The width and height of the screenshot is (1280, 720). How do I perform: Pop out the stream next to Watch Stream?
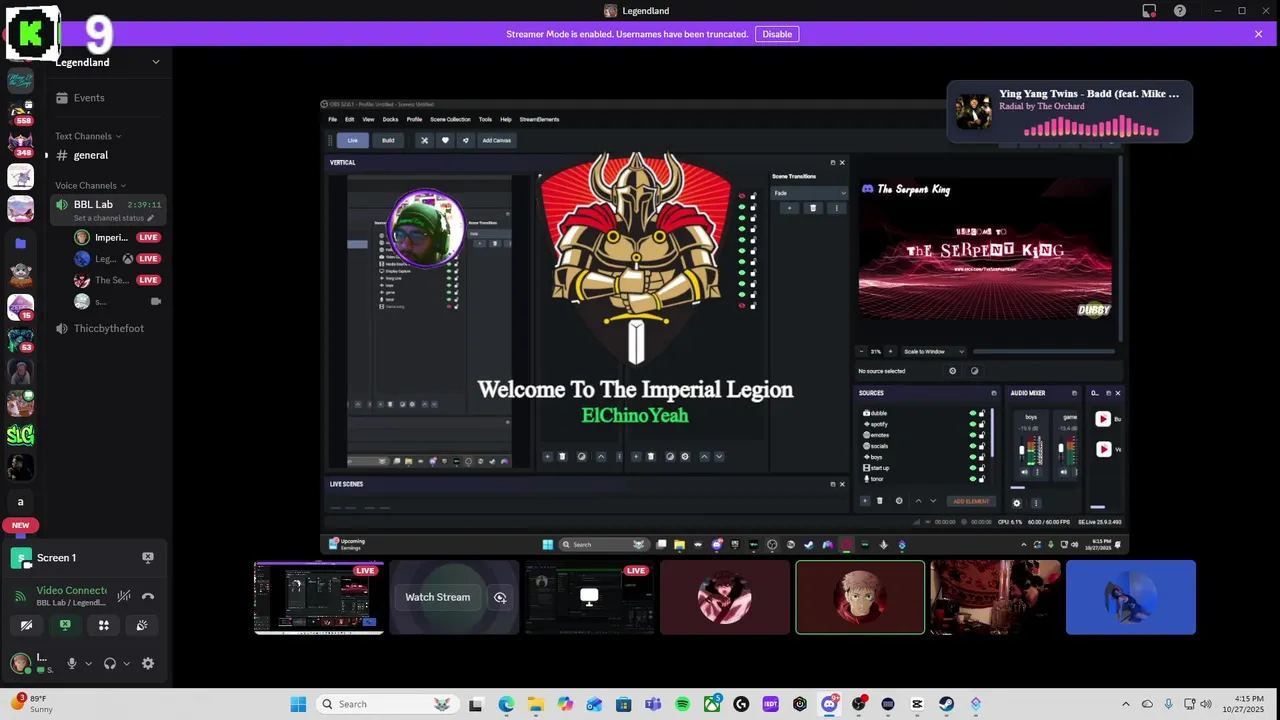point(500,597)
